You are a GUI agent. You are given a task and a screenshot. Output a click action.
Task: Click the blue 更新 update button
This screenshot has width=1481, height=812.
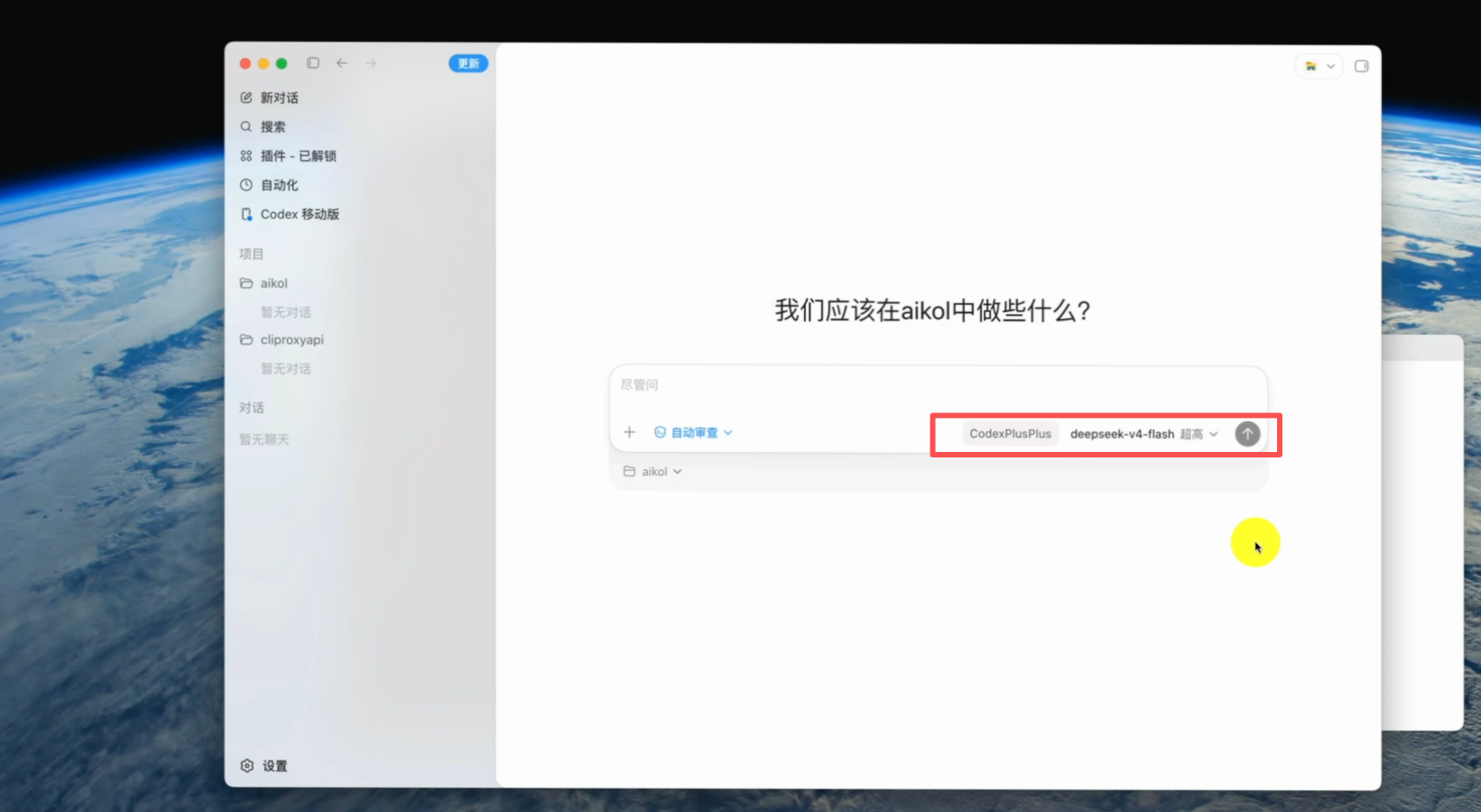(468, 63)
